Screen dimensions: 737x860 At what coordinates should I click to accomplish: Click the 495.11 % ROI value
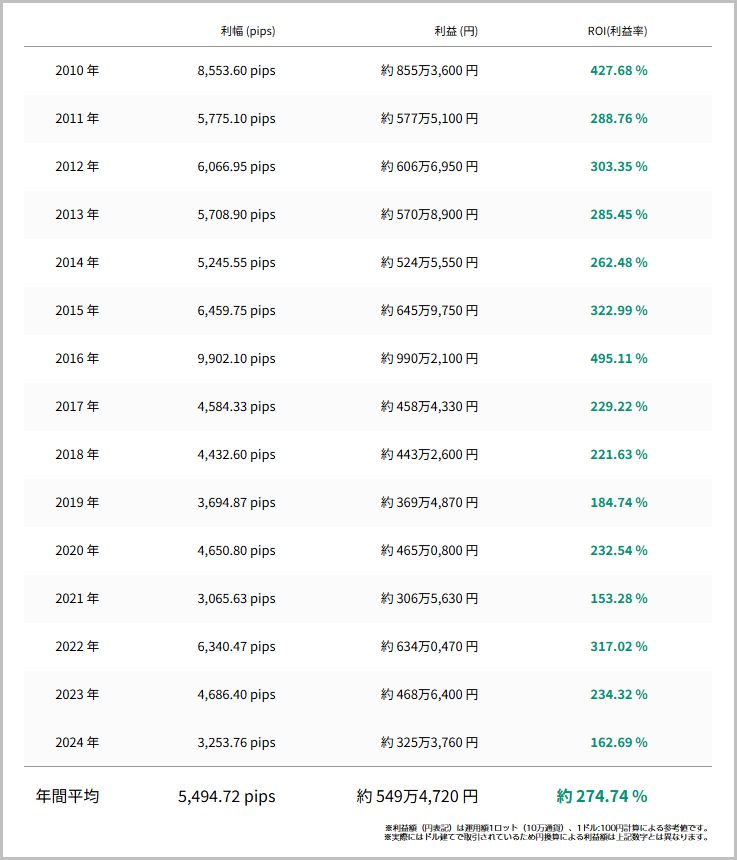click(618, 359)
